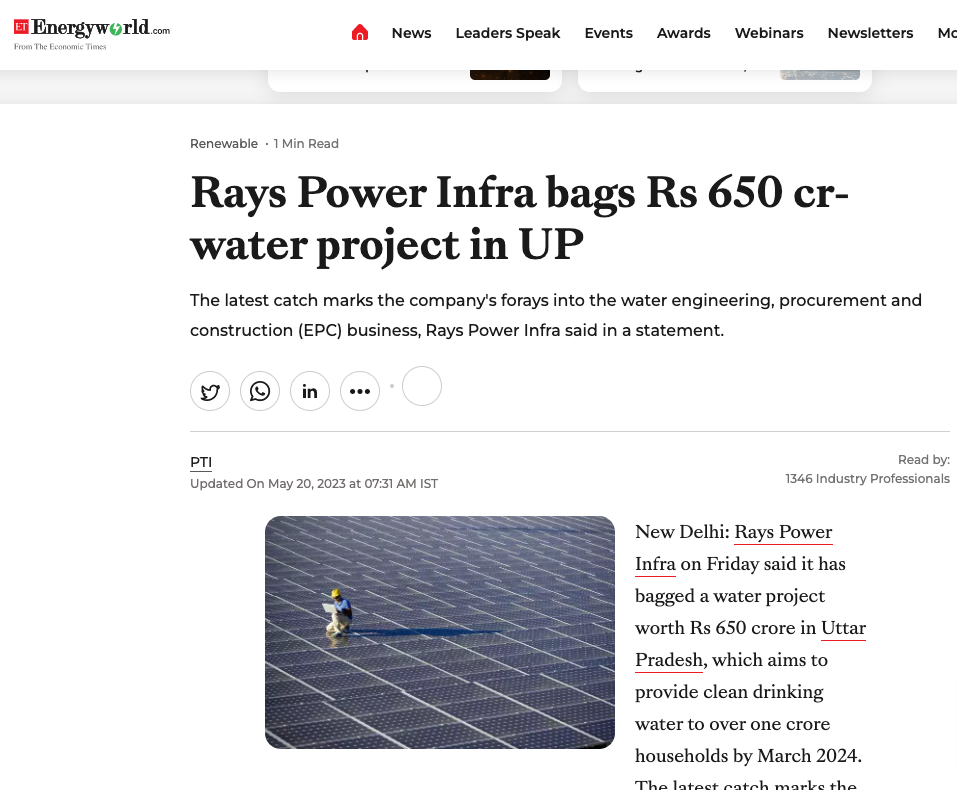Click the empty circle button beside share icons
957x790 pixels.
[x=422, y=386]
